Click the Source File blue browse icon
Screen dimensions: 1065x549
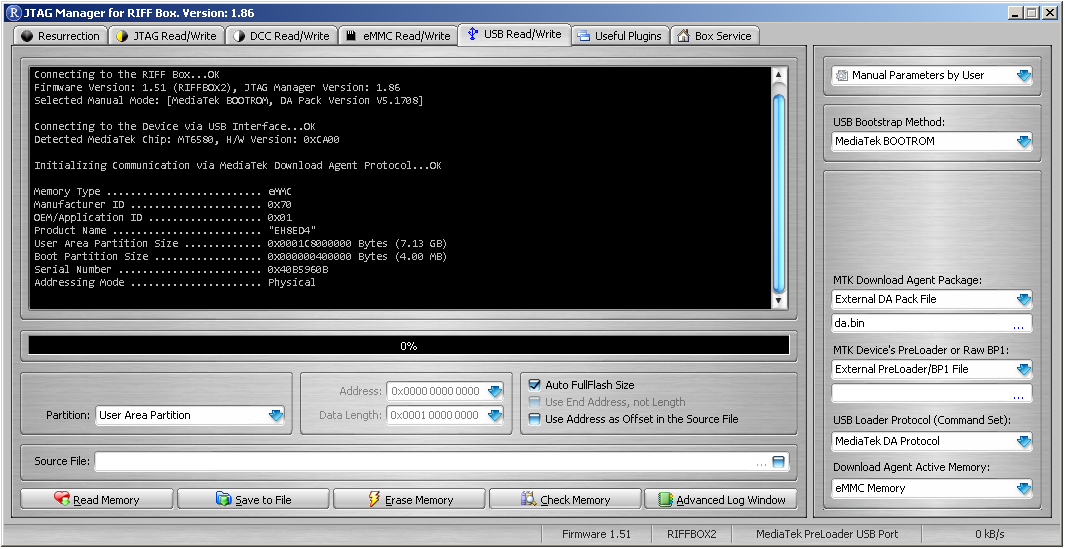(x=778, y=462)
